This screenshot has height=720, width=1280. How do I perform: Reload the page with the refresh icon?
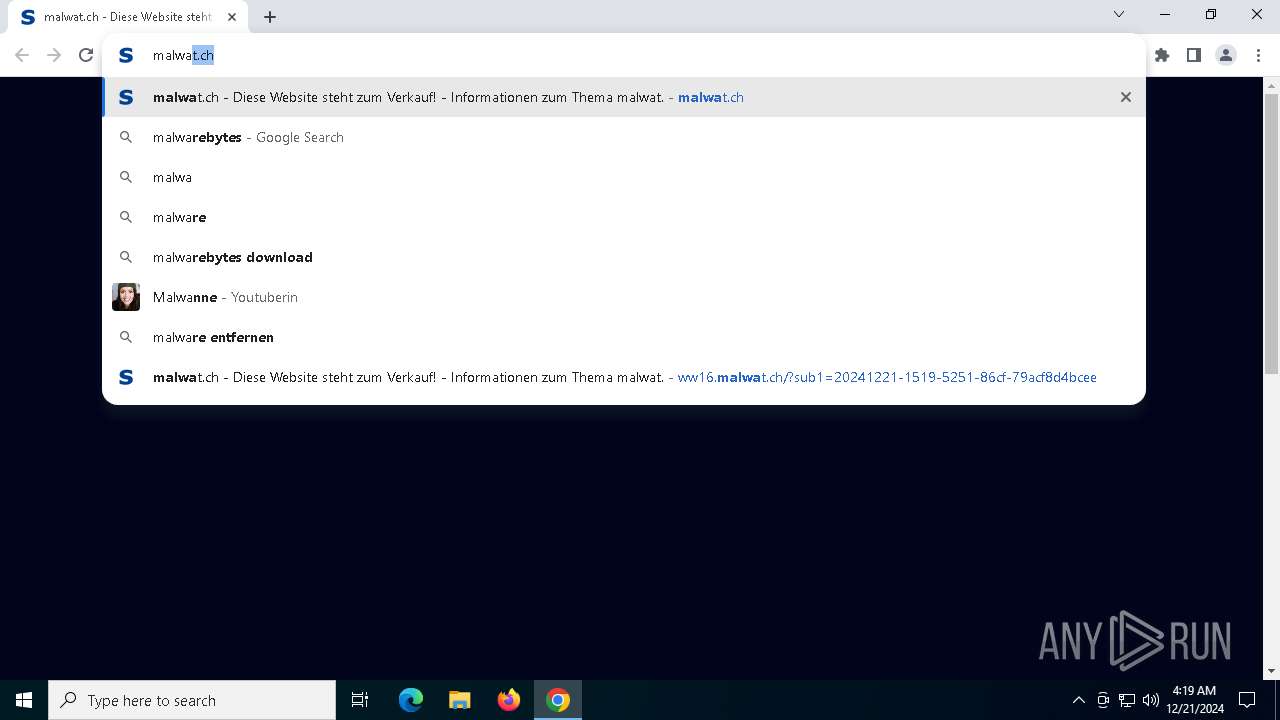[86, 55]
